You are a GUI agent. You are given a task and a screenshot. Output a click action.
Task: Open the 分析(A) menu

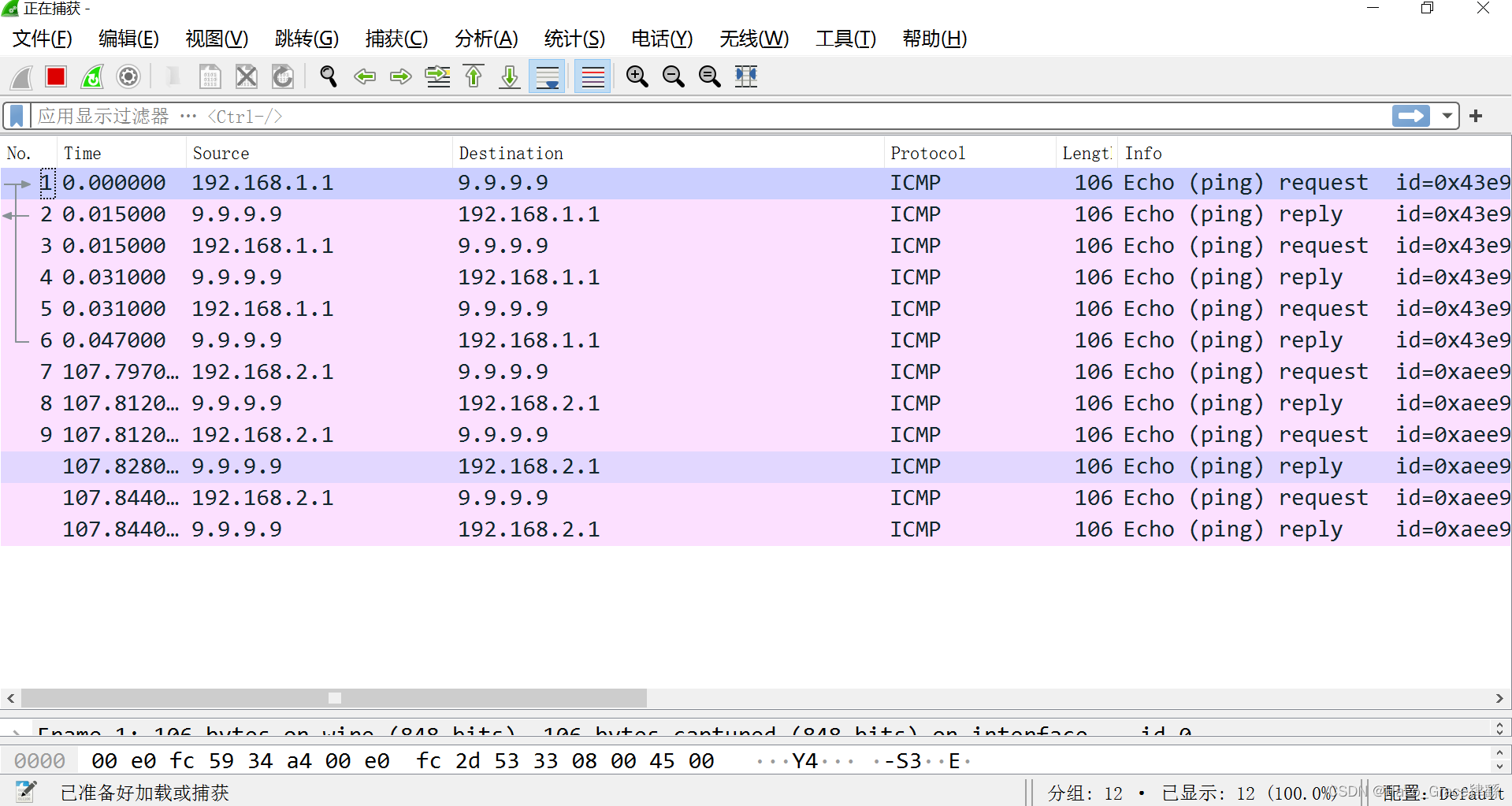click(486, 39)
